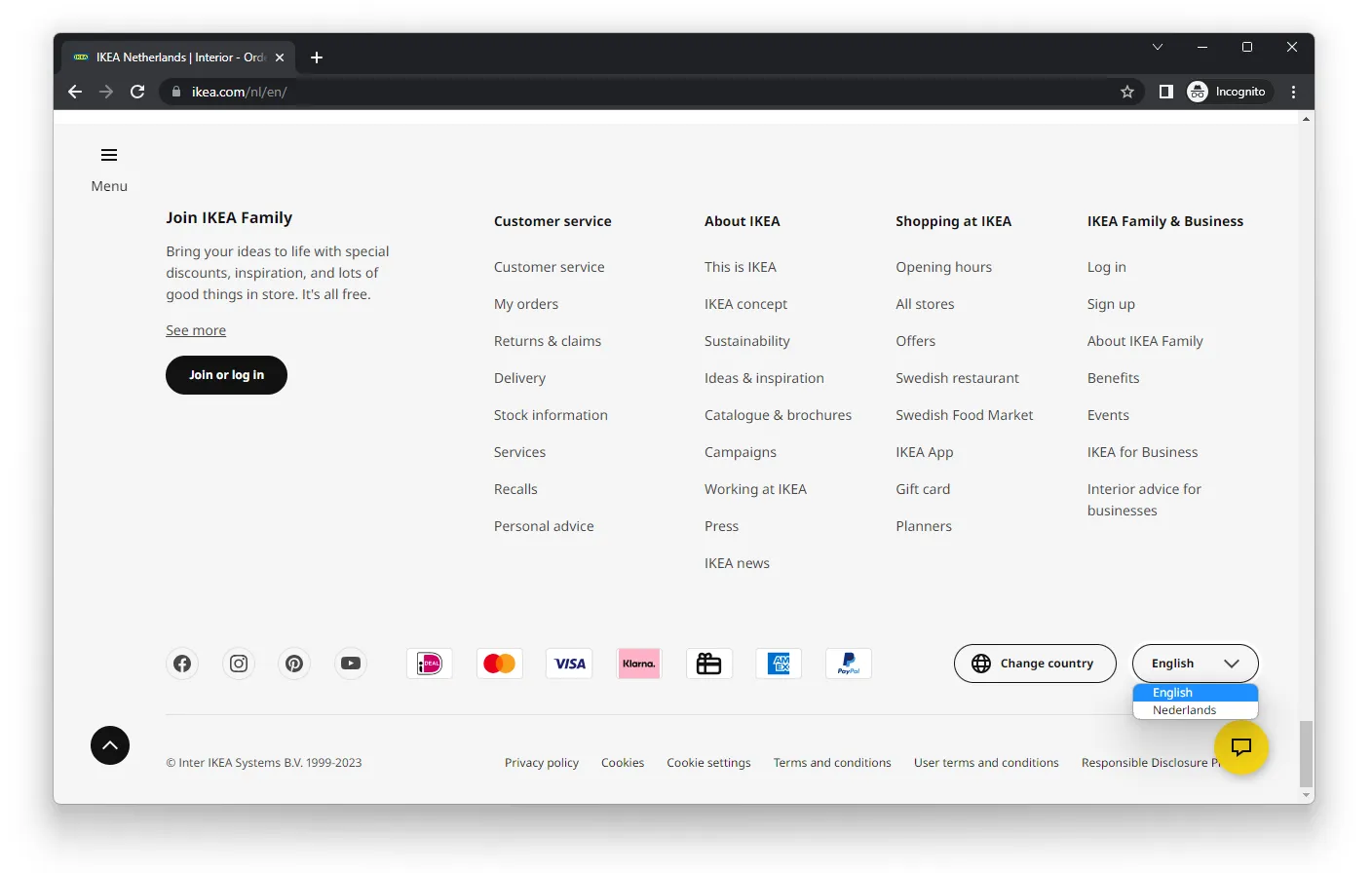1372x873 pixels.
Task: Open the Sign up link
Action: tap(1111, 304)
